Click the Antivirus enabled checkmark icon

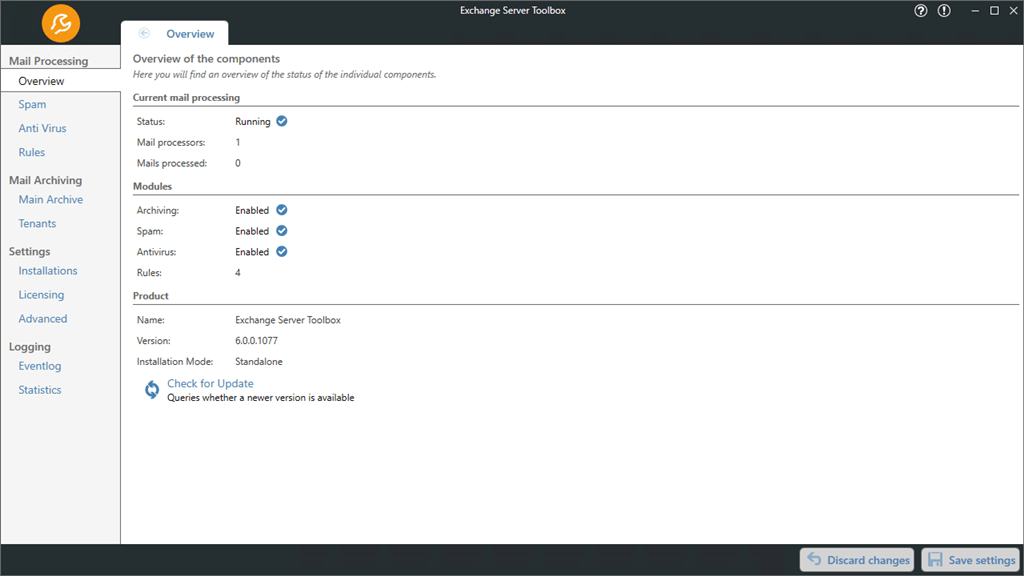click(x=282, y=252)
